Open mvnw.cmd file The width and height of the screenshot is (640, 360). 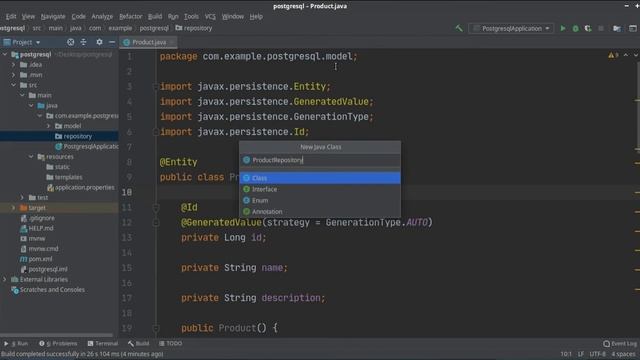[x=39, y=249]
